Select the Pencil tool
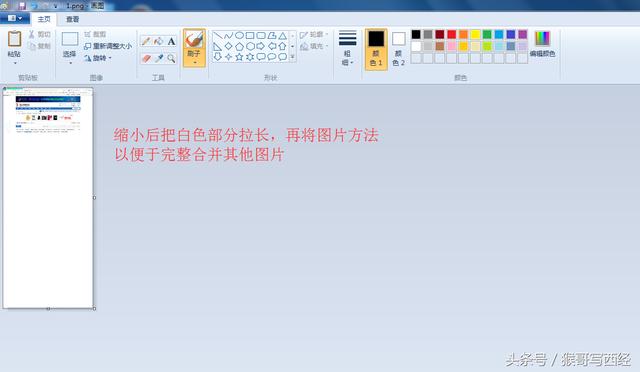The height and width of the screenshot is (372, 640). coord(146,41)
